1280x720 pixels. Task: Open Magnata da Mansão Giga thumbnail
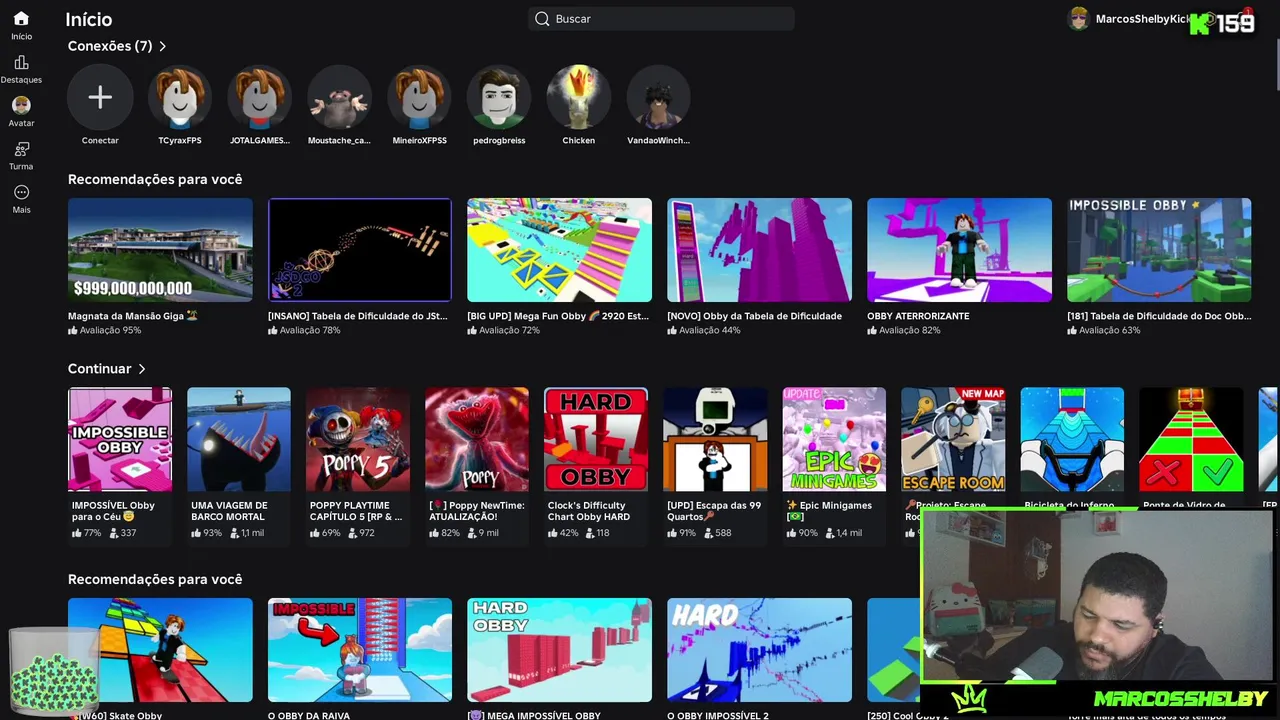pyautogui.click(x=160, y=250)
